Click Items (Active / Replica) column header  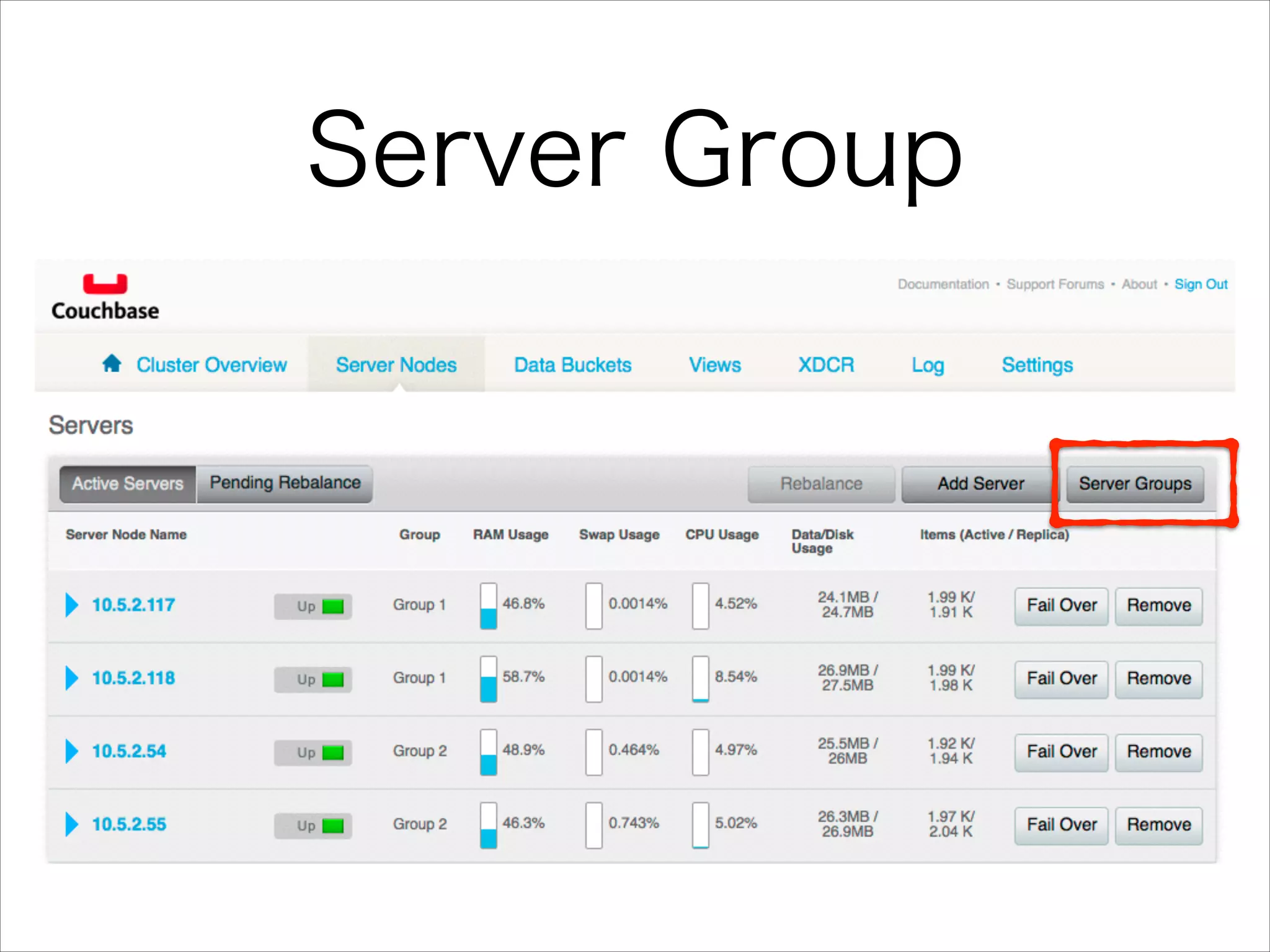pos(995,534)
